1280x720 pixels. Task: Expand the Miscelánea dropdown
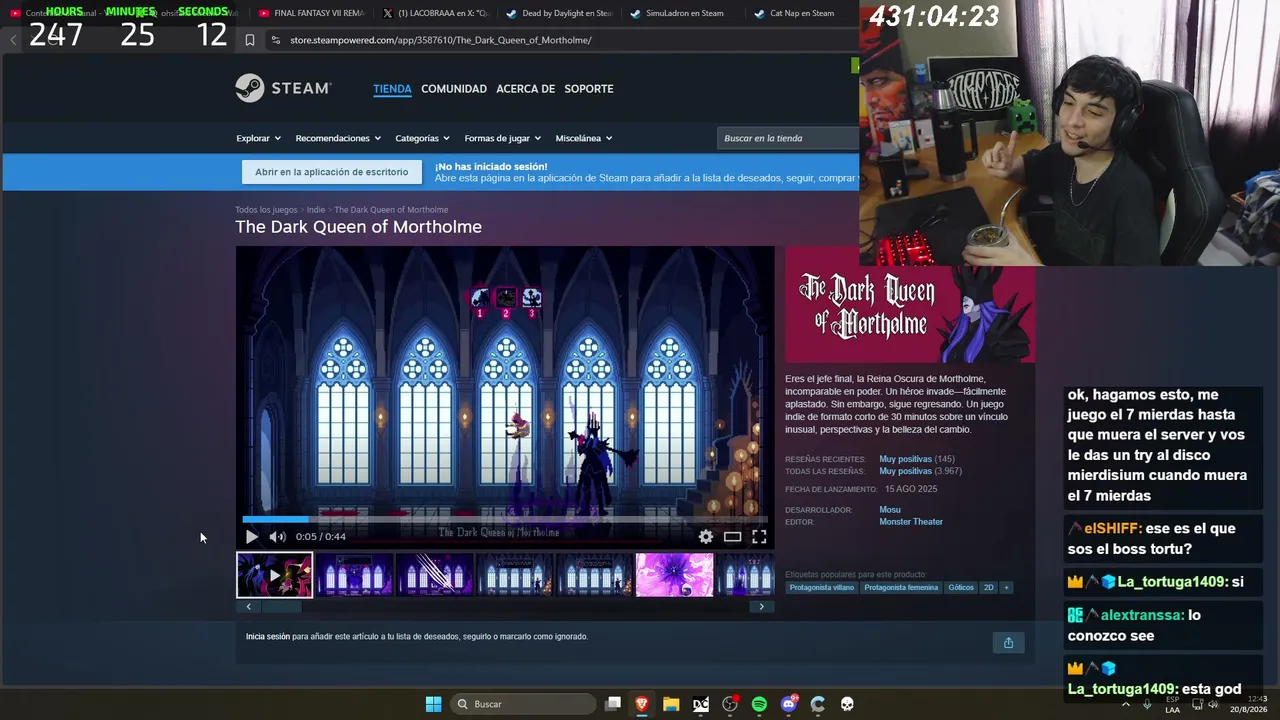click(584, 138)
